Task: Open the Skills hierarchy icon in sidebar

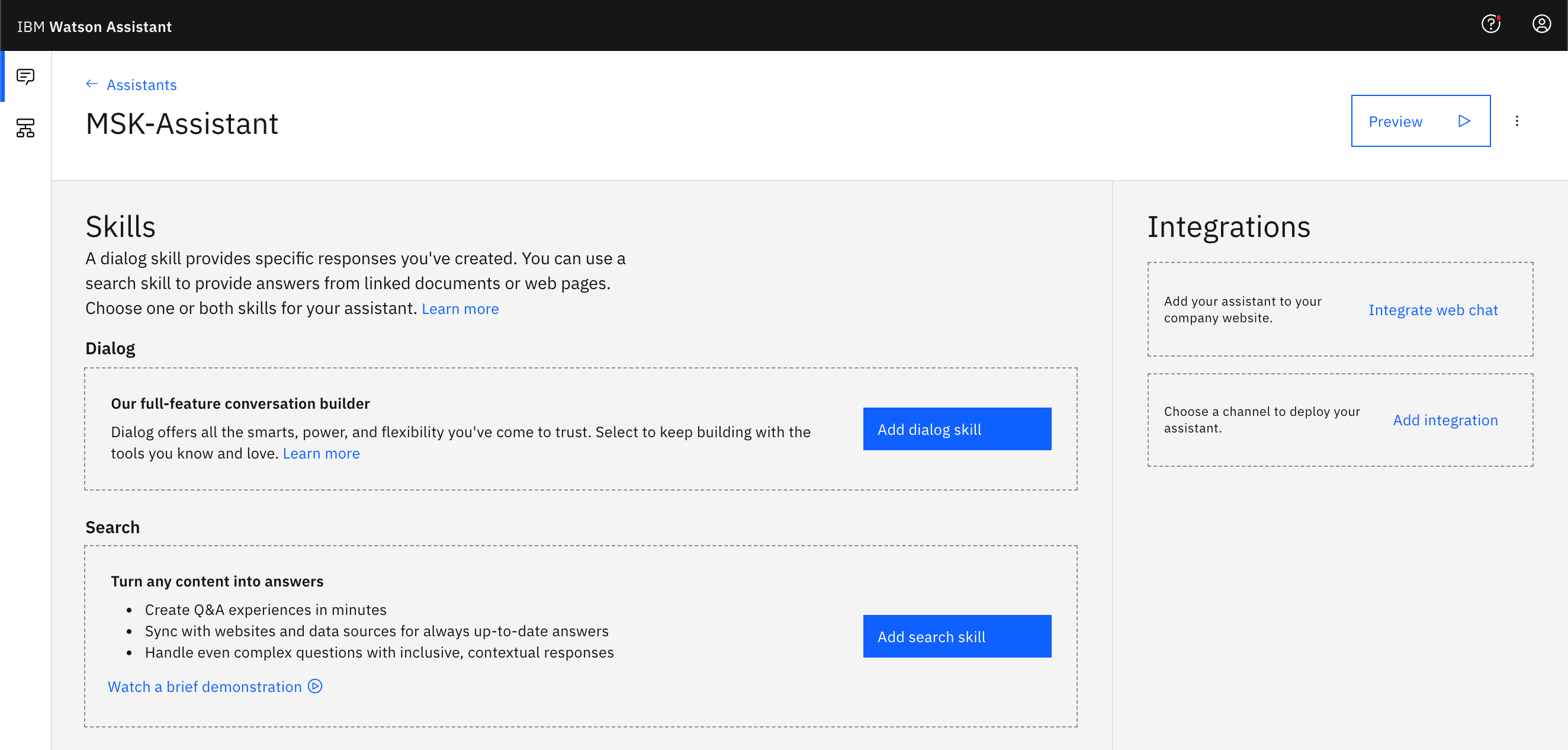Action: click(x=25, y=128)
